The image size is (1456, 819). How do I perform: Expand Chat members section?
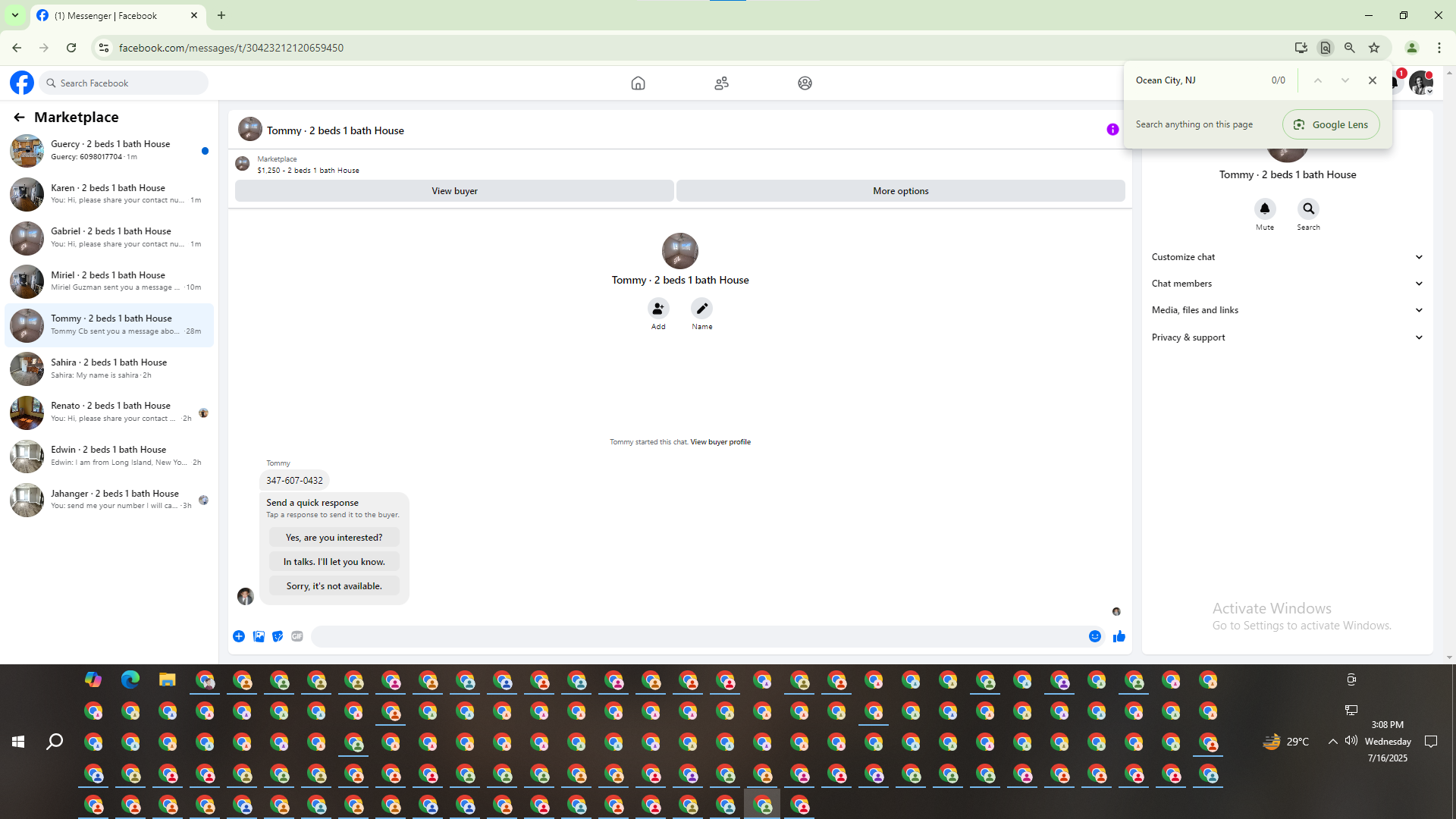(x=1287, y=284)
